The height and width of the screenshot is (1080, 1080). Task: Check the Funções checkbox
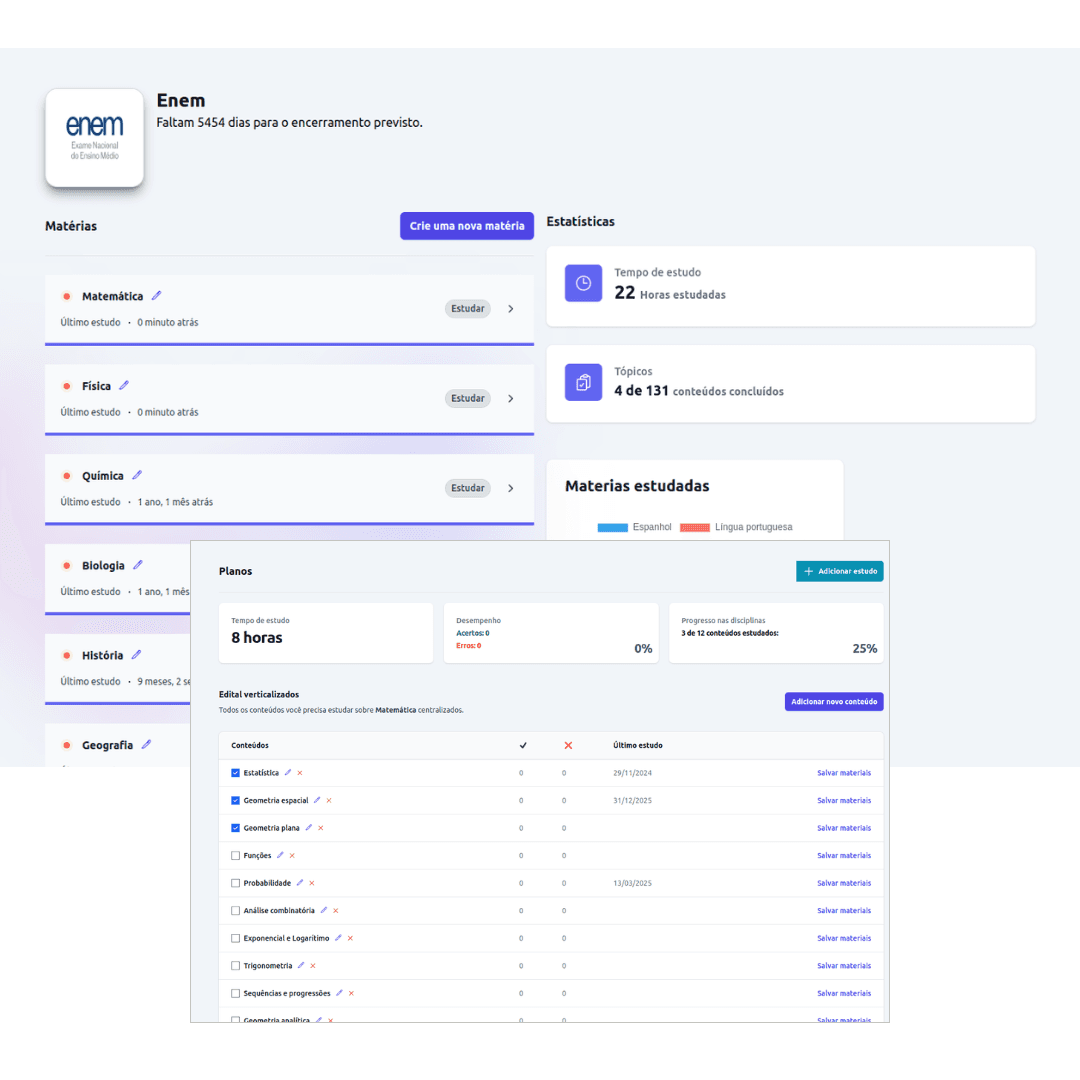click(x=236, y=855)
